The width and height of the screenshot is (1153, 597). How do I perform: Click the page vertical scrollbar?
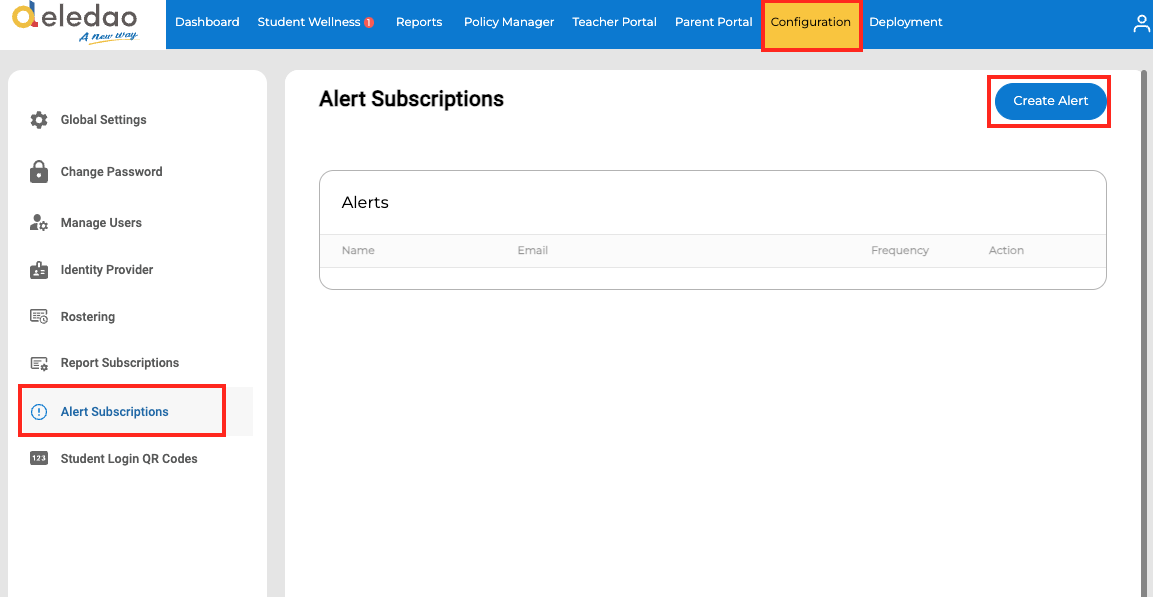coord(1144,331)
